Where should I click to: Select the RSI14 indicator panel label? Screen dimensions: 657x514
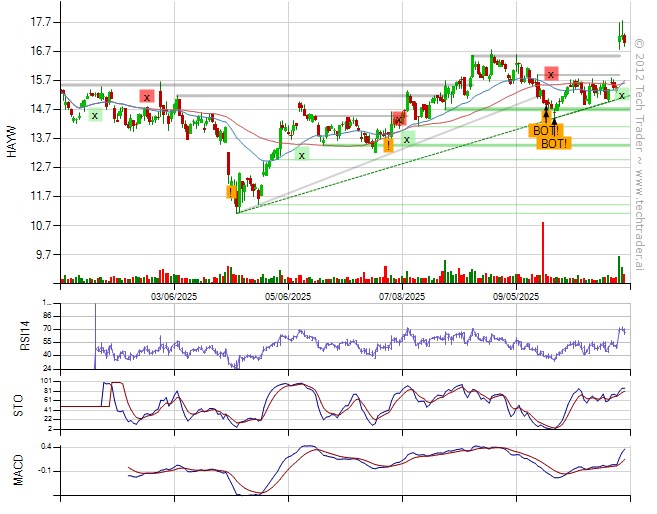[13, 335]
